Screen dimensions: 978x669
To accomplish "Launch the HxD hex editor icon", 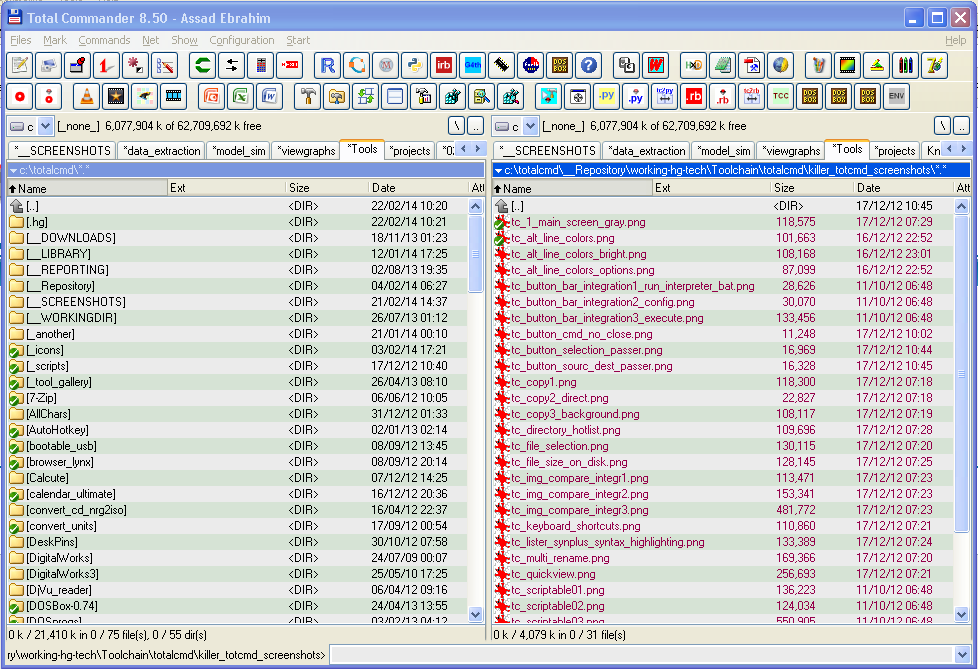I will pos(694,65).
